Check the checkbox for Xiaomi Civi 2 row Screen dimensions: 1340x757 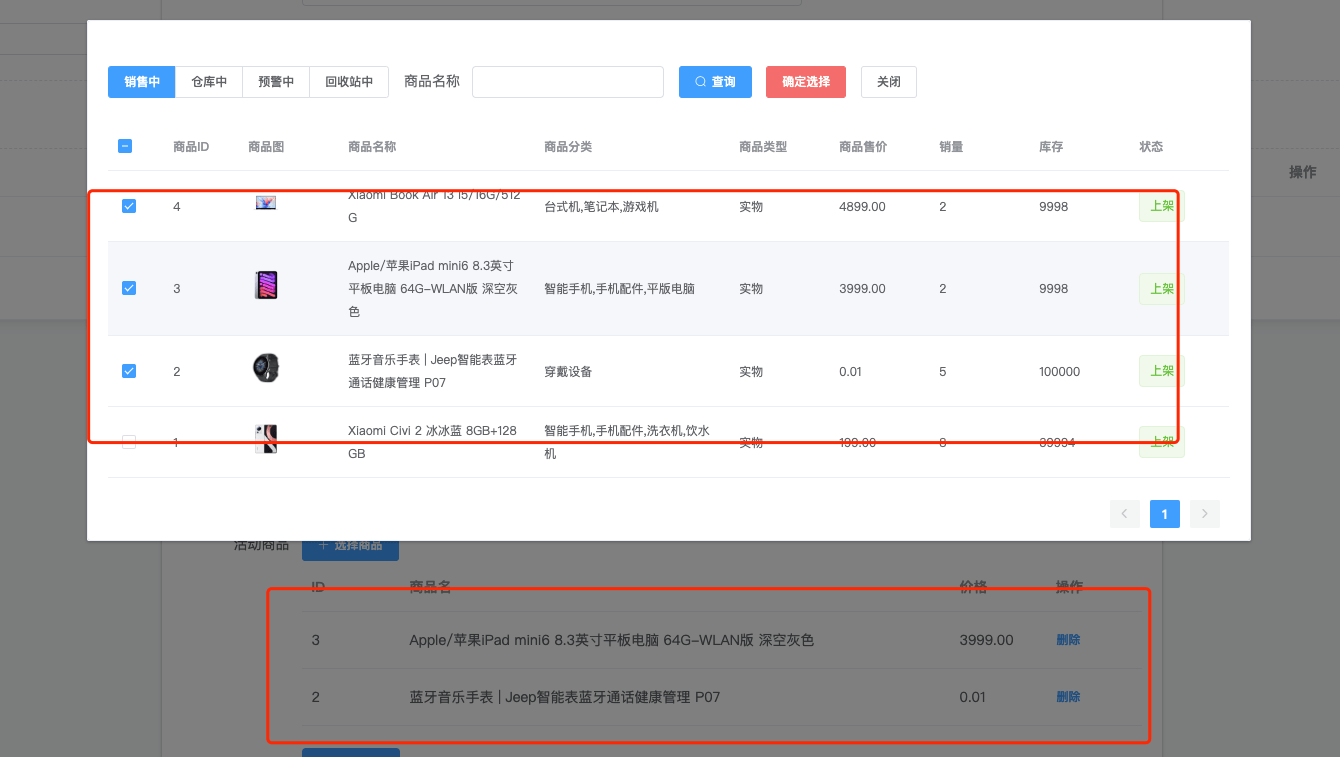click(129, 442)
